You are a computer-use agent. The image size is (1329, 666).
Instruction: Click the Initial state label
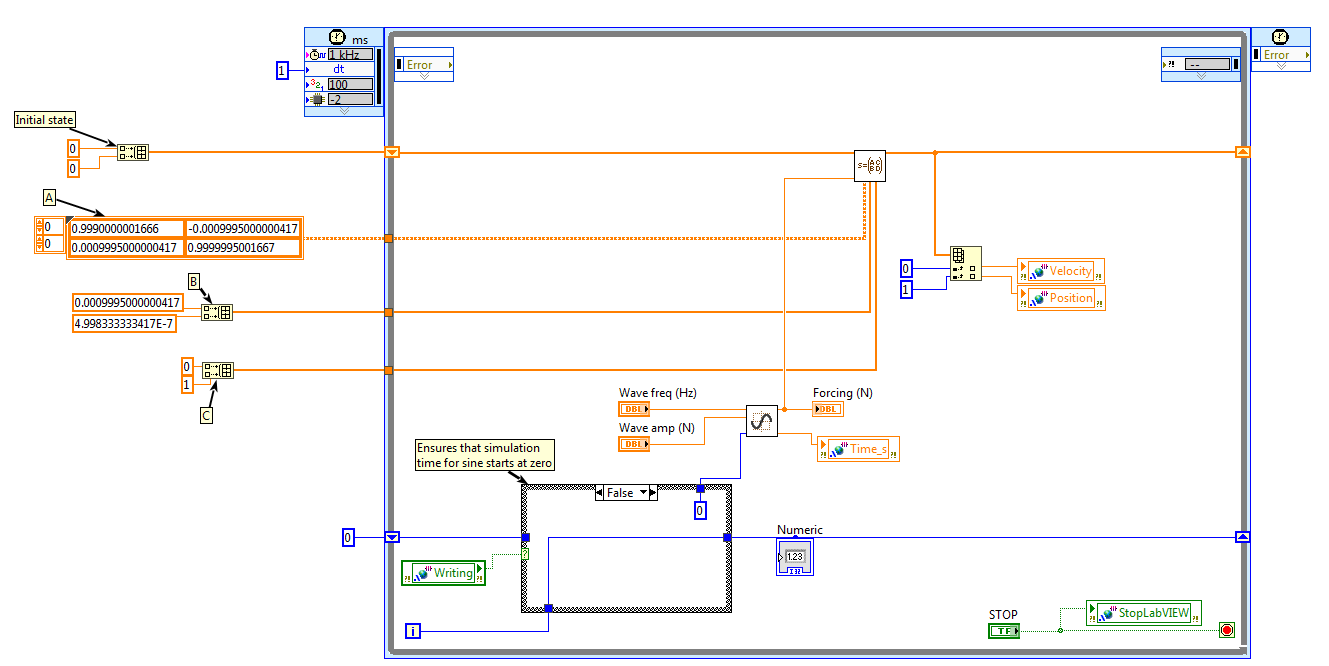[45, 120]
